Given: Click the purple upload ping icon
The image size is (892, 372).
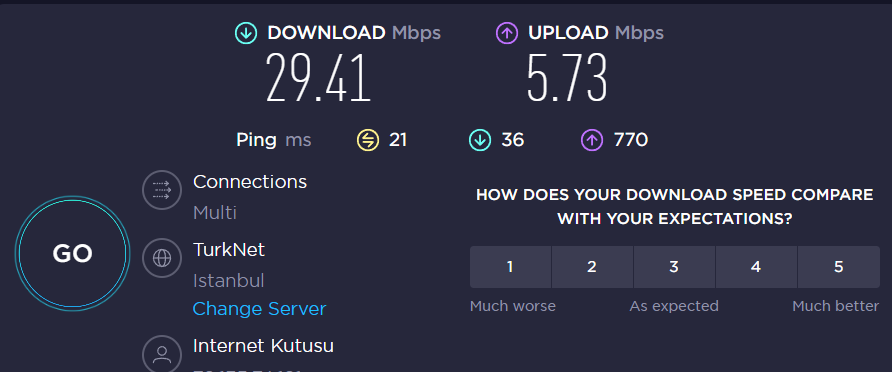Looking at the screenshot, I should click(x=592, y=140).
